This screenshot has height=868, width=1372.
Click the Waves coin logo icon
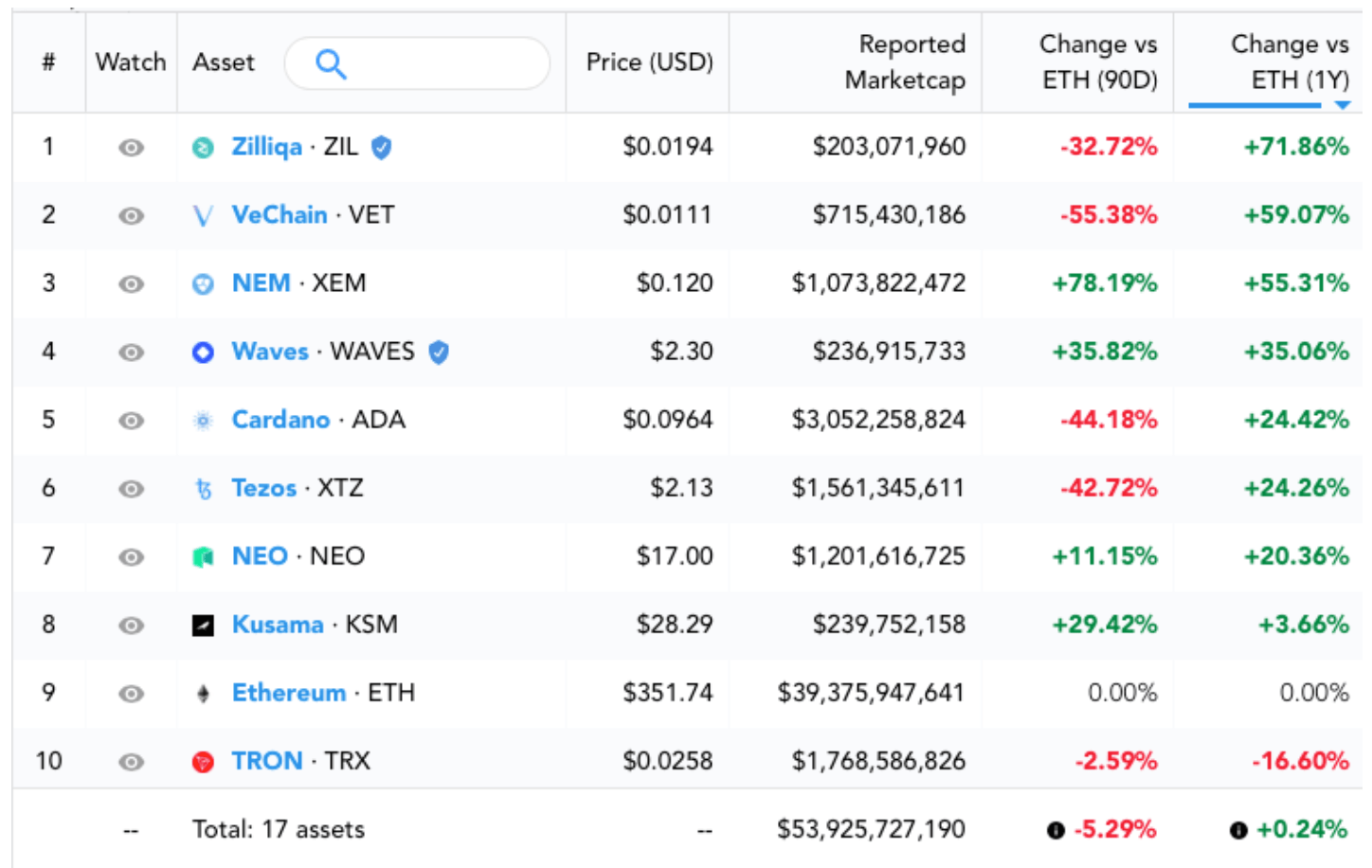click(203, 353)
